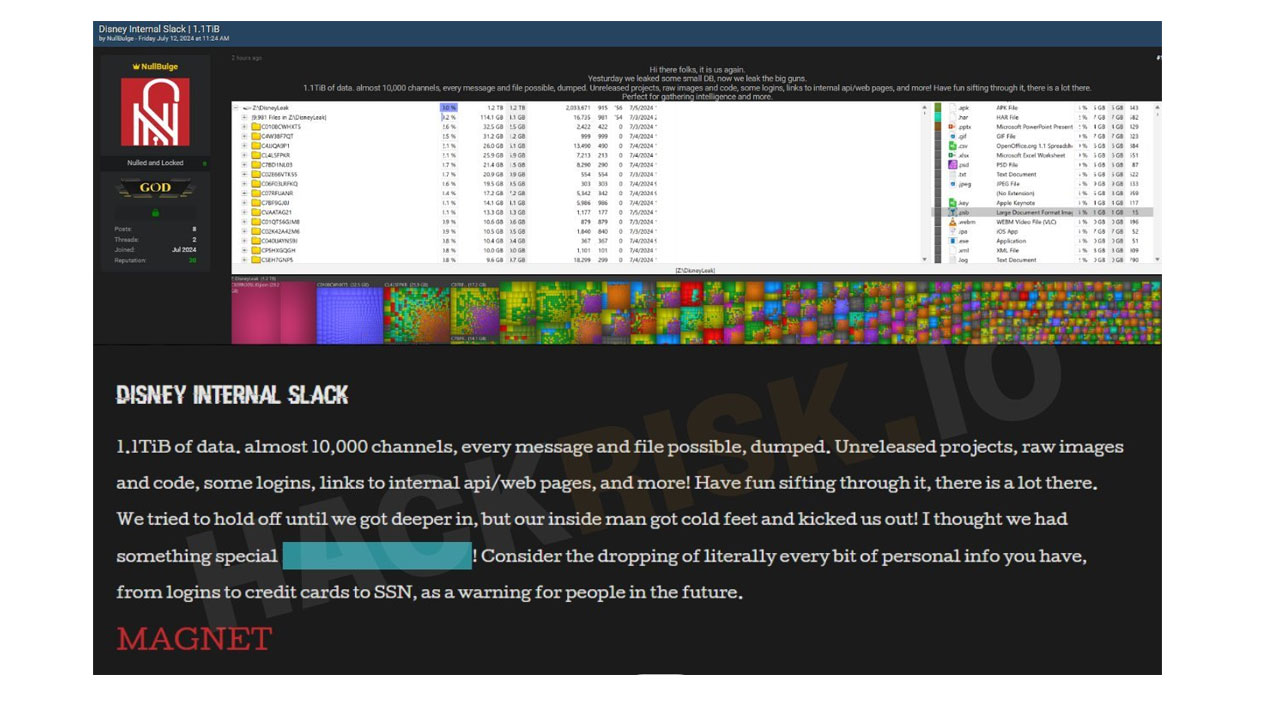Click the extension list's right scrollbar down arrow
Viewport: 1280px width, 720px height.
point(1157,259)
